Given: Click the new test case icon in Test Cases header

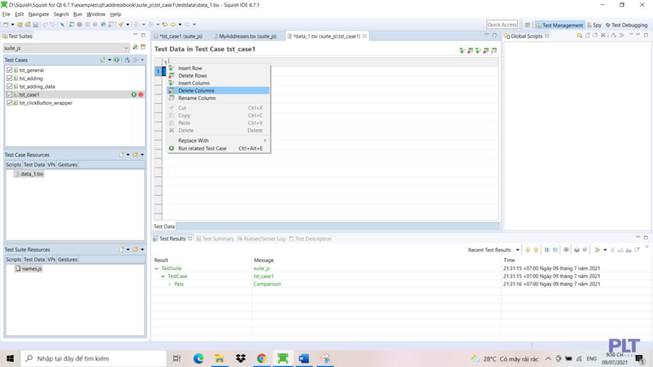Looking at the screenshot, I should [x=102, y=60].
